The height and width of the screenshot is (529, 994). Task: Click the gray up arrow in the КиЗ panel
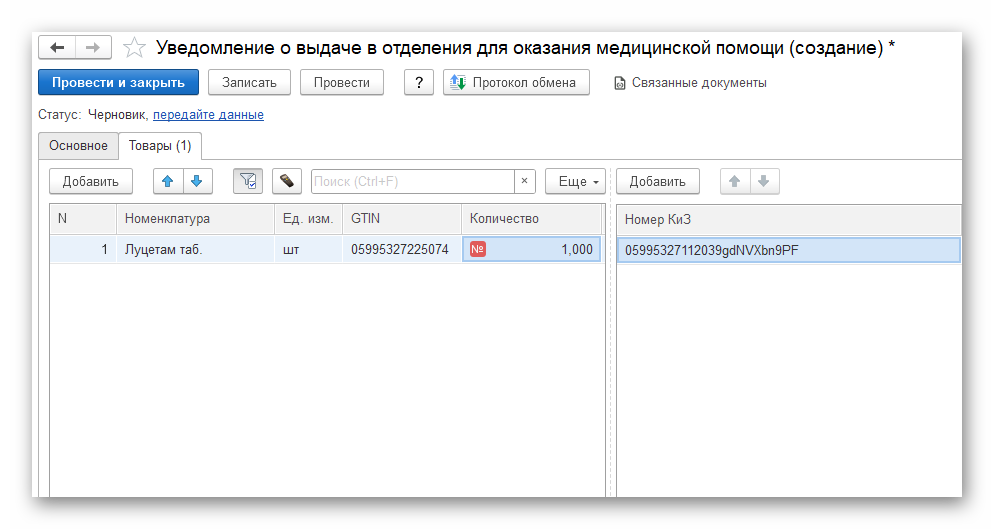(x=735, y=181)
